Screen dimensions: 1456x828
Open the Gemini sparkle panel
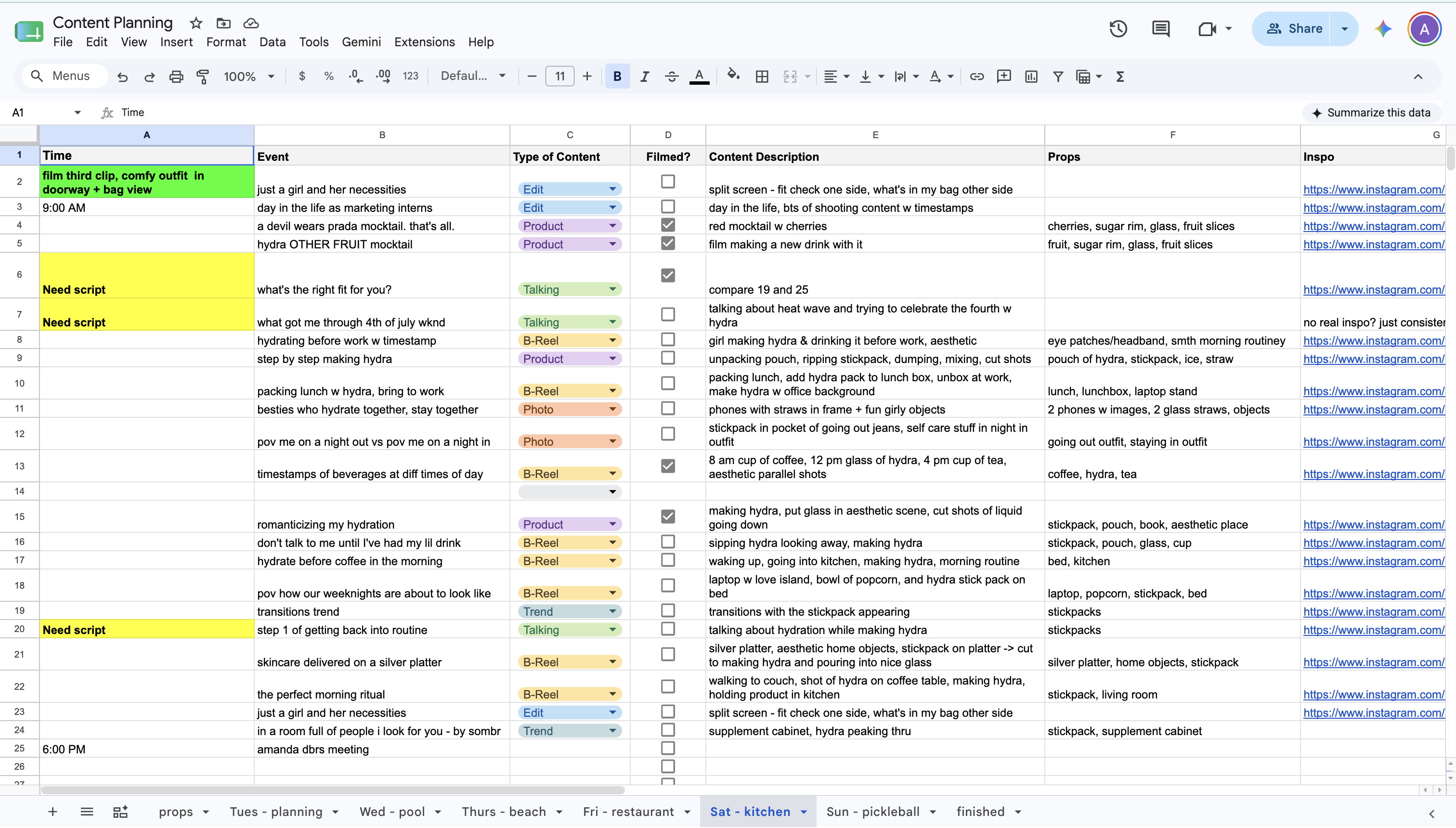pyautogui.click(x=1383, y=28)
